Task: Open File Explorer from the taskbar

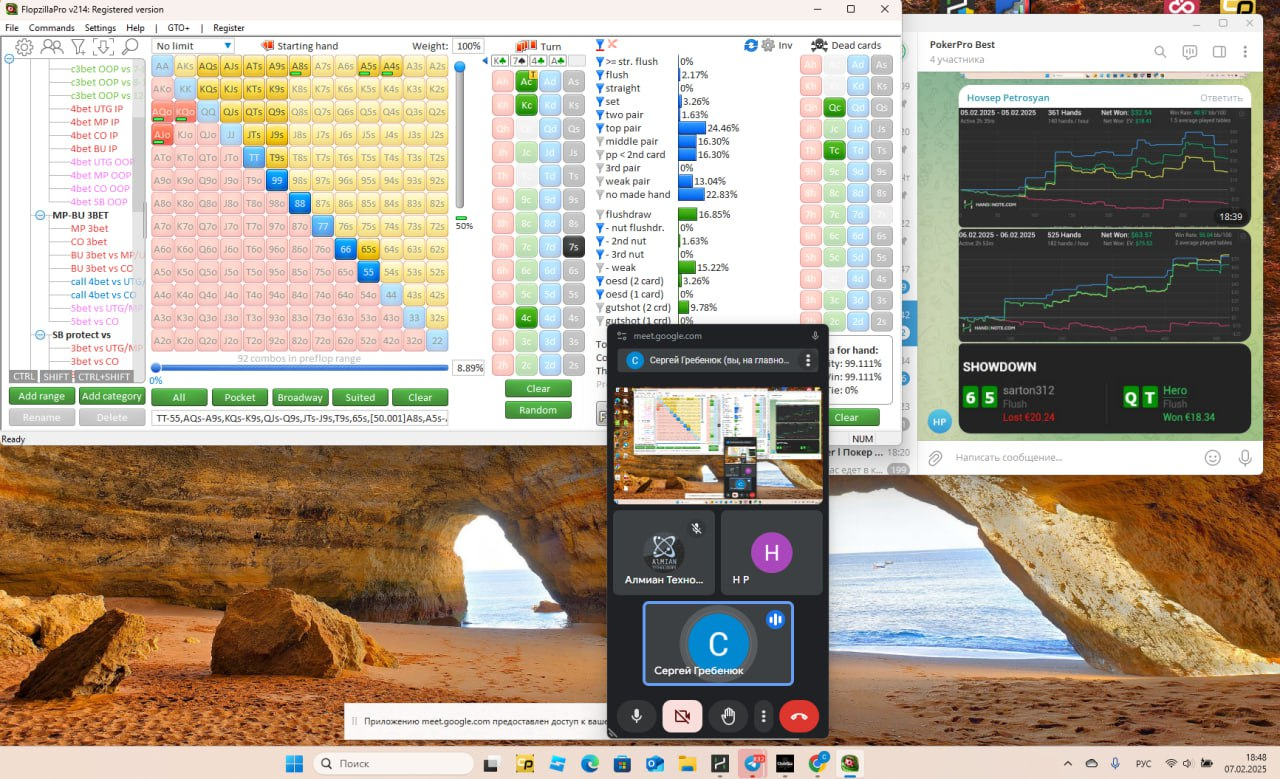Action: coord(687,764)
